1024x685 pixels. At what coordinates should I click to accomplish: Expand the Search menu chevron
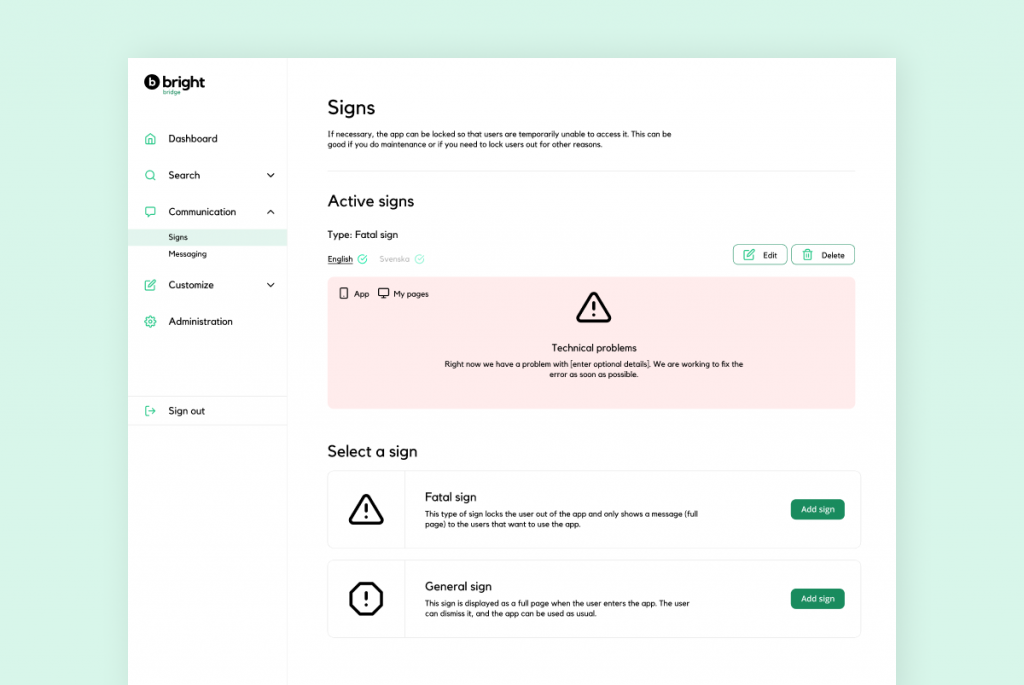point(270,176)
